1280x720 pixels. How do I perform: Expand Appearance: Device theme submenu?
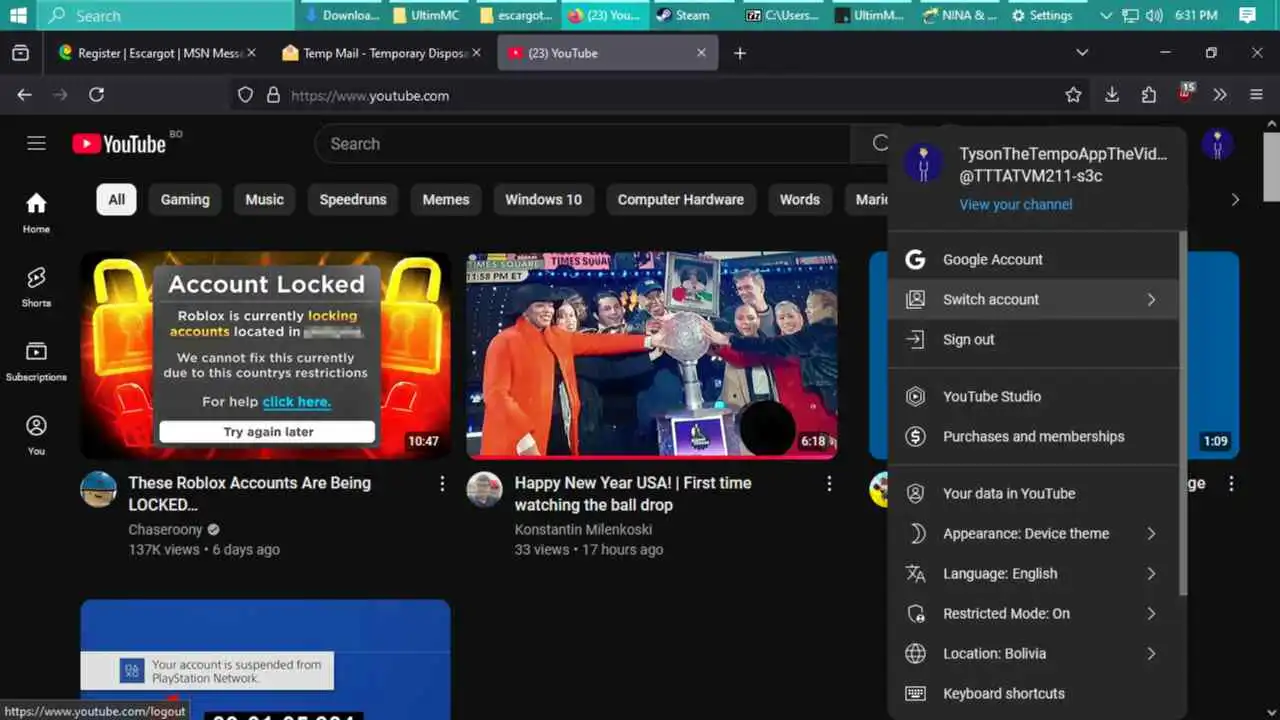[x=1034, y=533]
